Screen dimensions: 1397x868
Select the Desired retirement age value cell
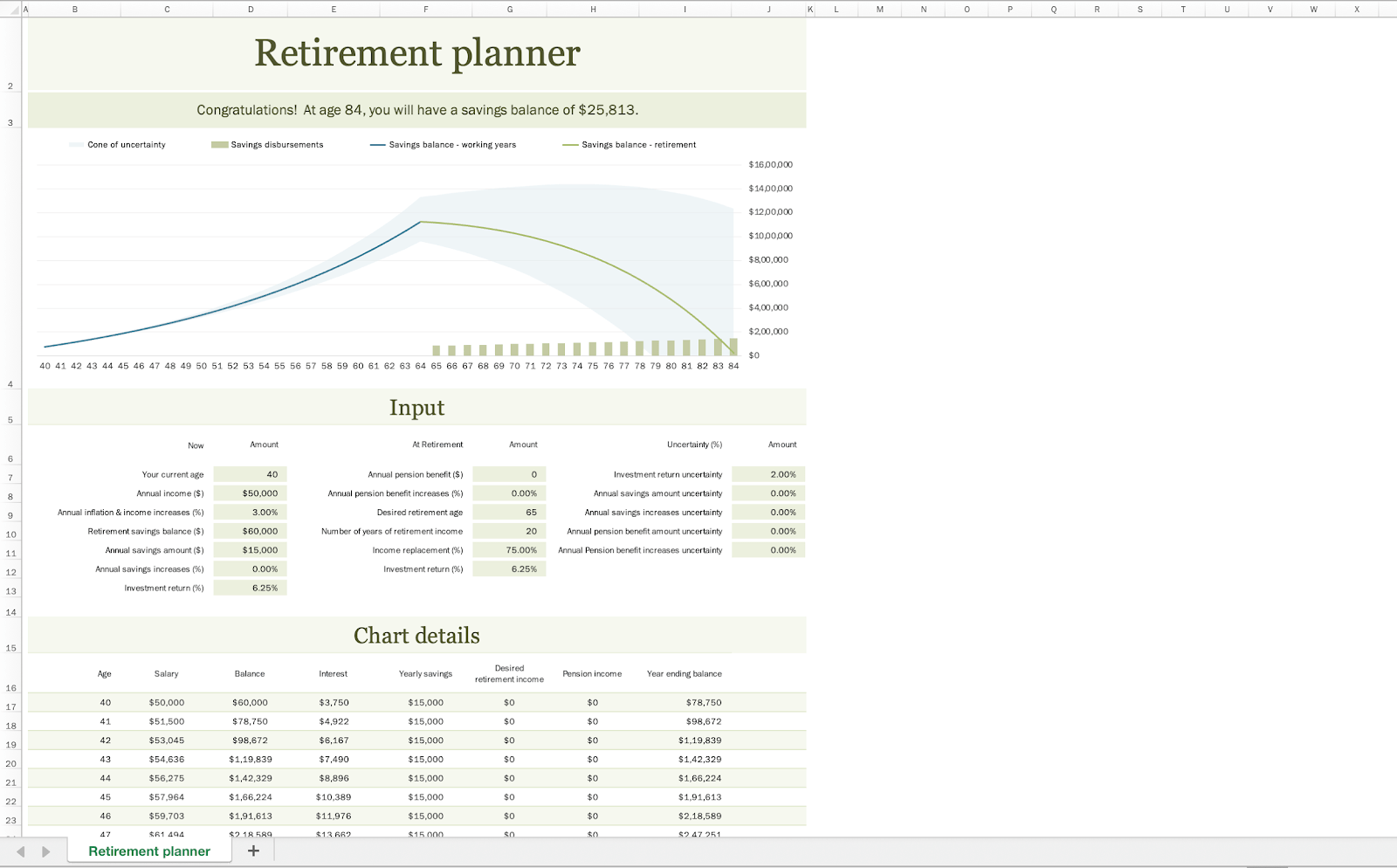click(x=510, y=513)
